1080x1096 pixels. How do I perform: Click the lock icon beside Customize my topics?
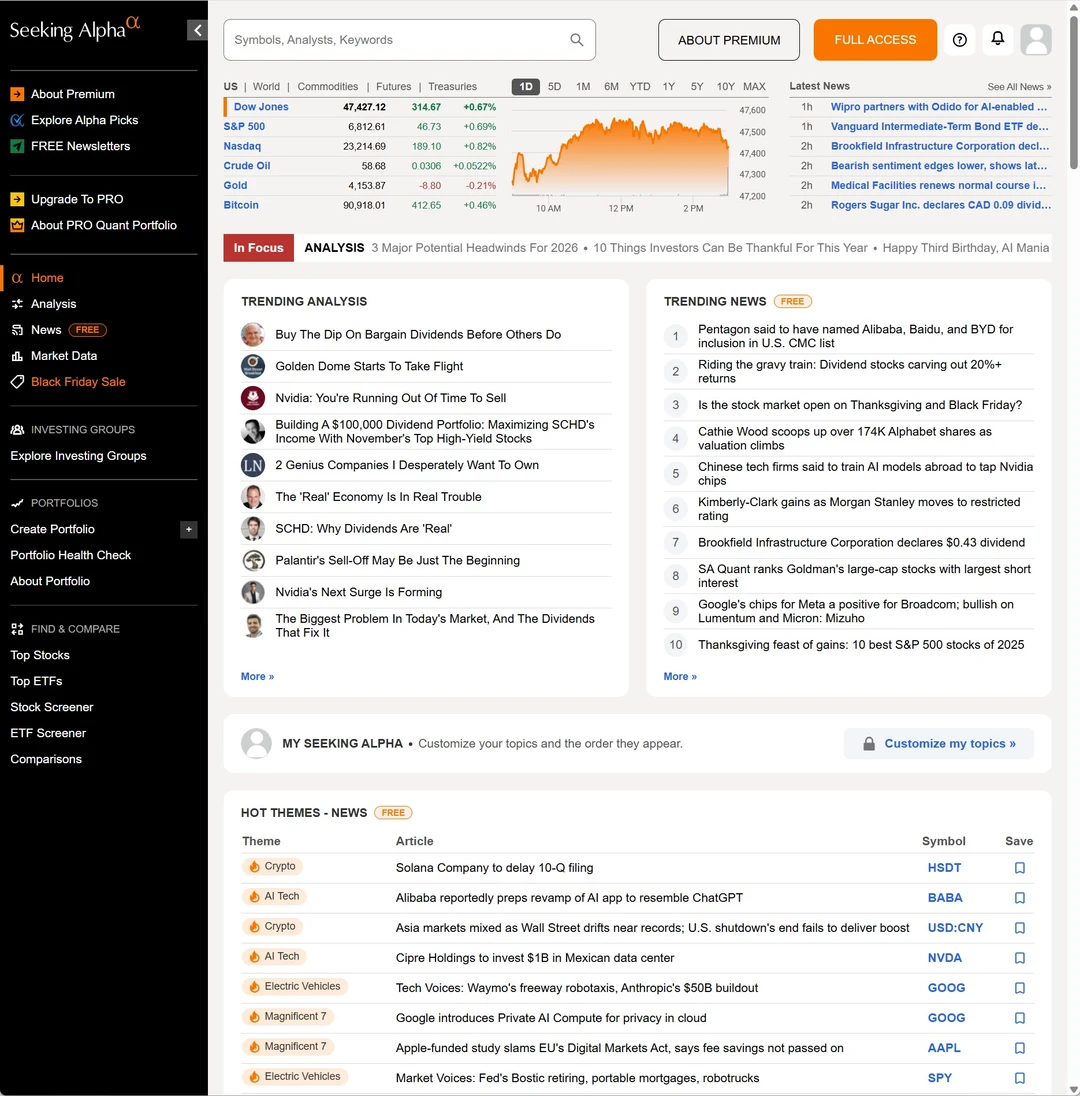(869, 744)
